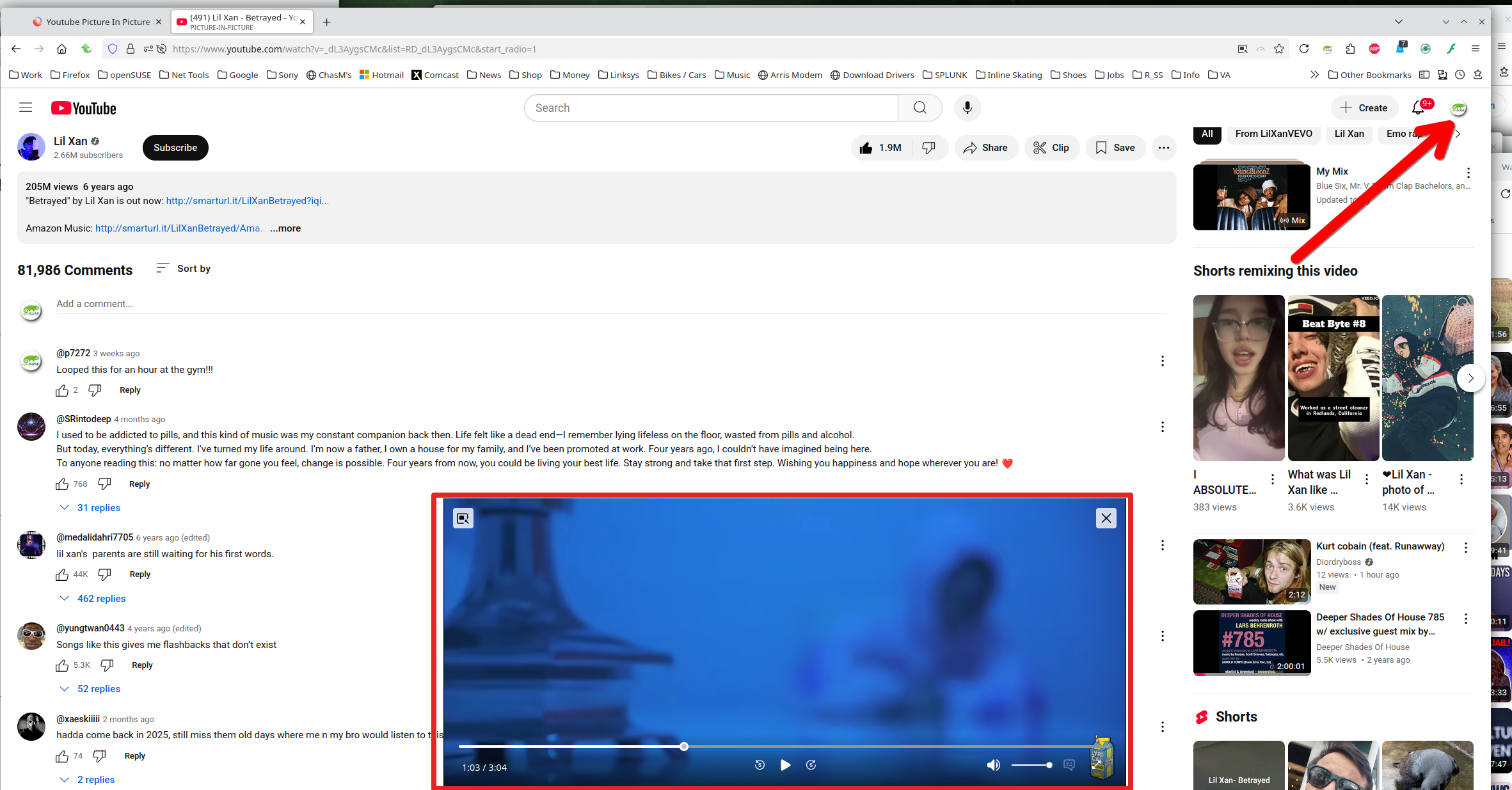Open options menu for @p7272 comment
Screen dimensions: 1512x790
1163,361
